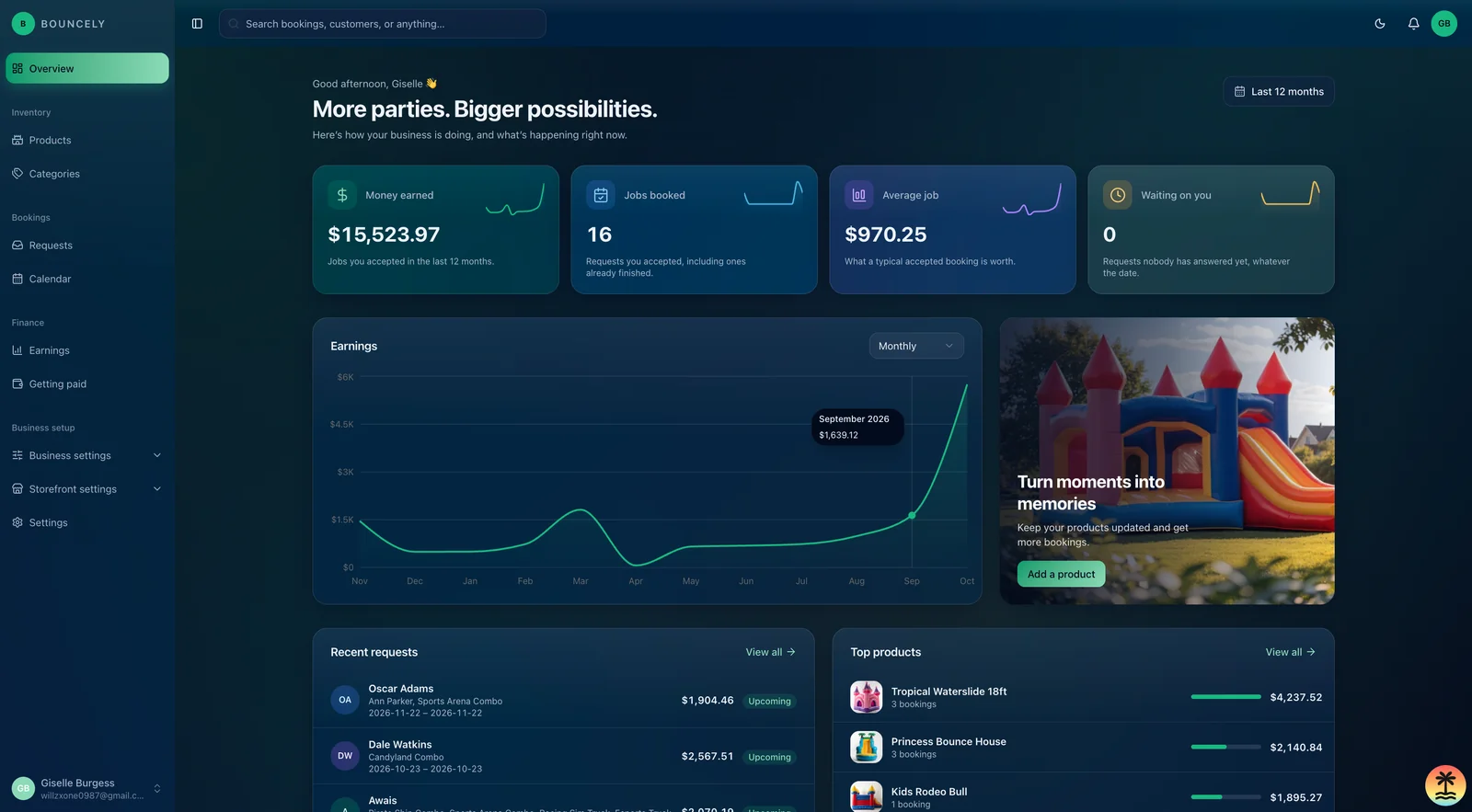Click the OA avatar initials
The width and height of the screenshot is (1472, 812).
[345, 700]
